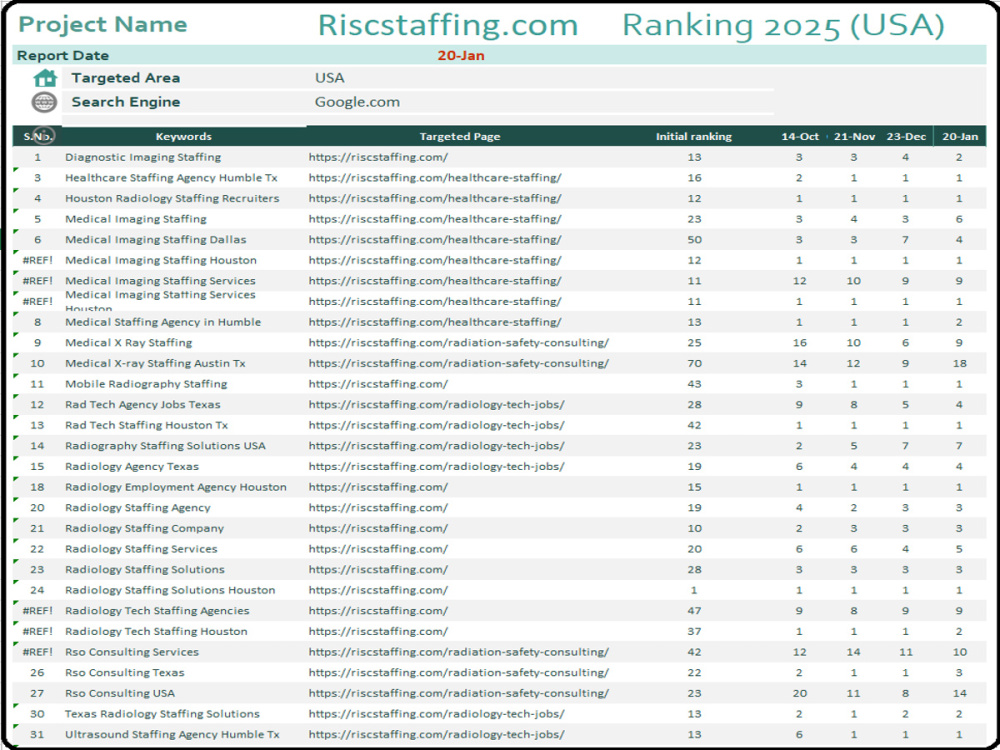The image size is (1000, 750).
Task: Select Medical Imaging Staffing Houston keyword
Action: pyautogui.click(x=161, y=260)
